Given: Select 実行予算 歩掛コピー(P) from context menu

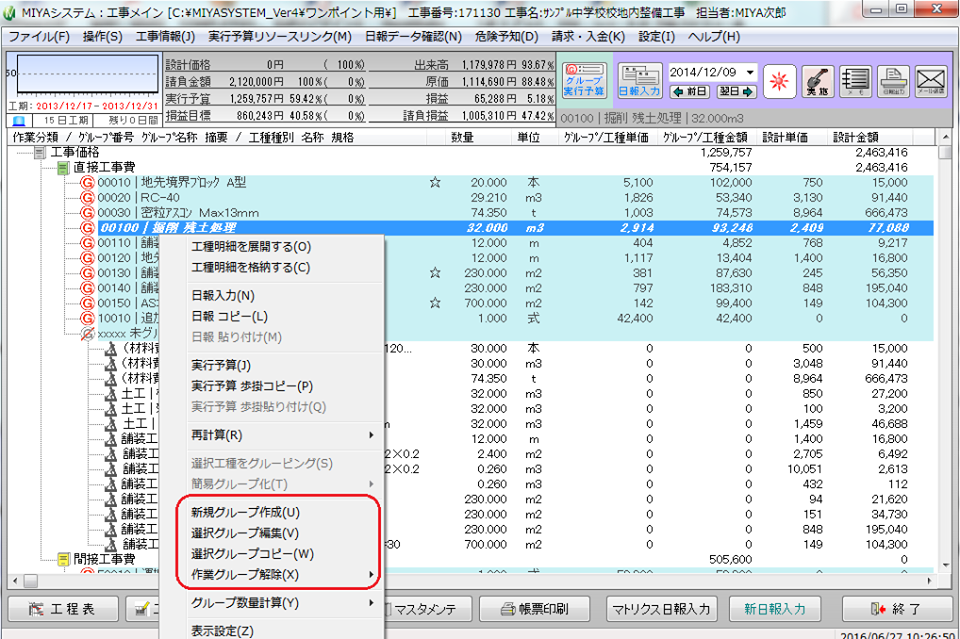Looking at the screenshot, I should point(271,386).
